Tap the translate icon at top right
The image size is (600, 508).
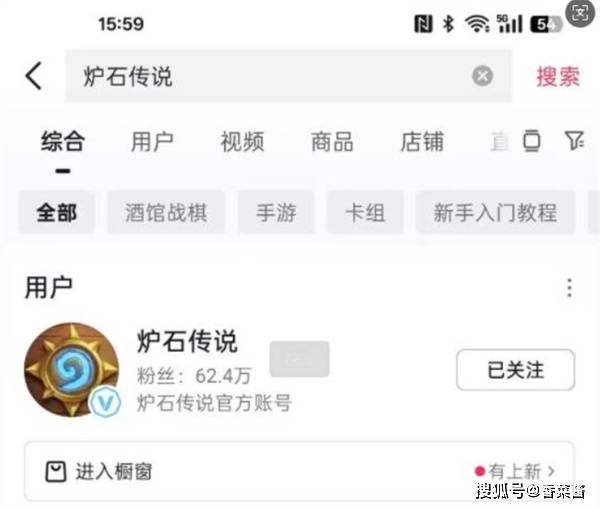(580, 14)
